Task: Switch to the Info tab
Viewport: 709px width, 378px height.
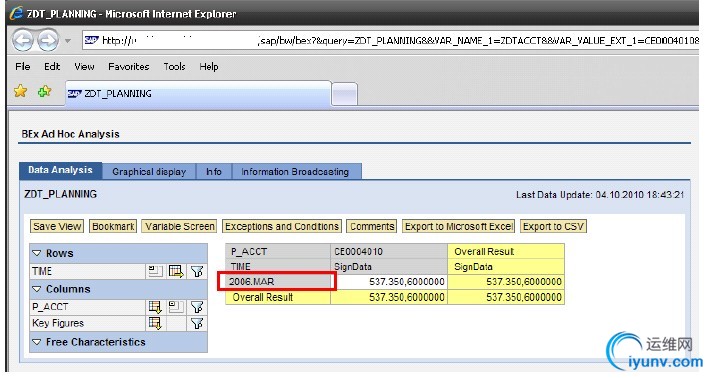Action: [x=214, y=172]
